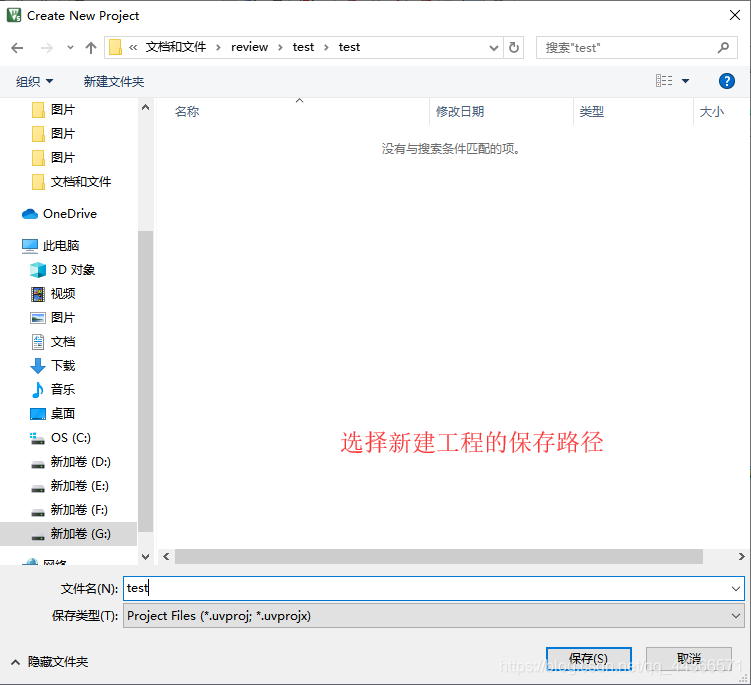Open the OS (C:) drive
This screenshot has height=685, width=751.
tap(70, 438)
